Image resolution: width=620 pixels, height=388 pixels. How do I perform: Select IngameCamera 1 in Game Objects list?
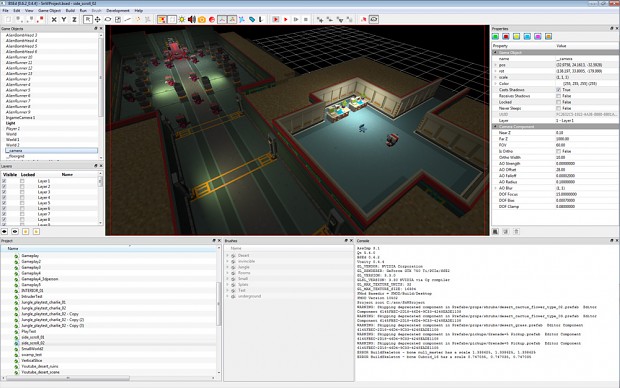[x=21, y=117]
